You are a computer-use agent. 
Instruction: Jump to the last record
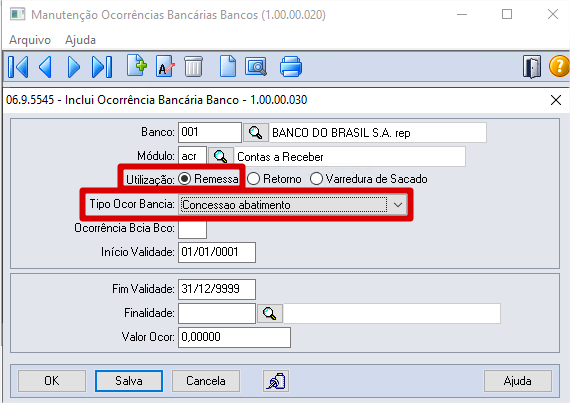(x=102, y=67)
